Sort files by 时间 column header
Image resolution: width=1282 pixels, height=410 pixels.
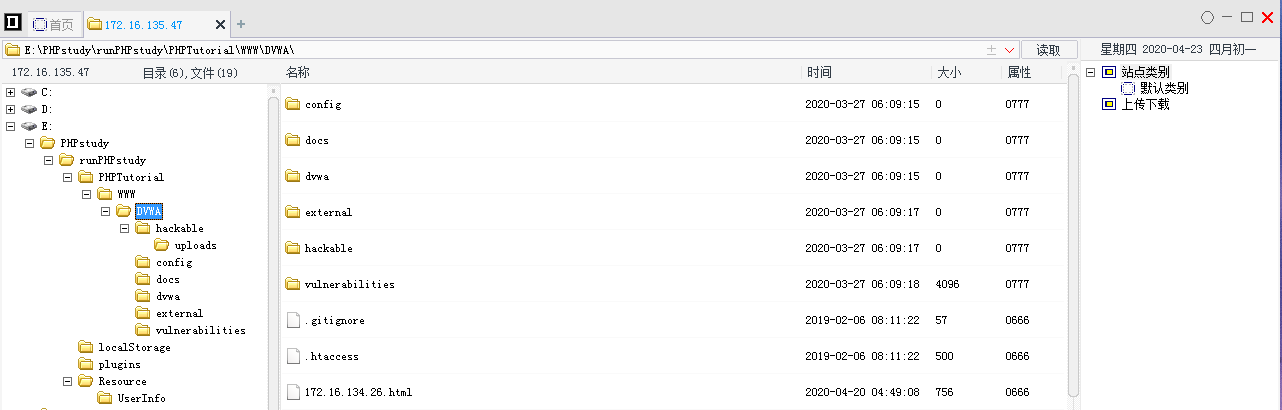[819, 72]
